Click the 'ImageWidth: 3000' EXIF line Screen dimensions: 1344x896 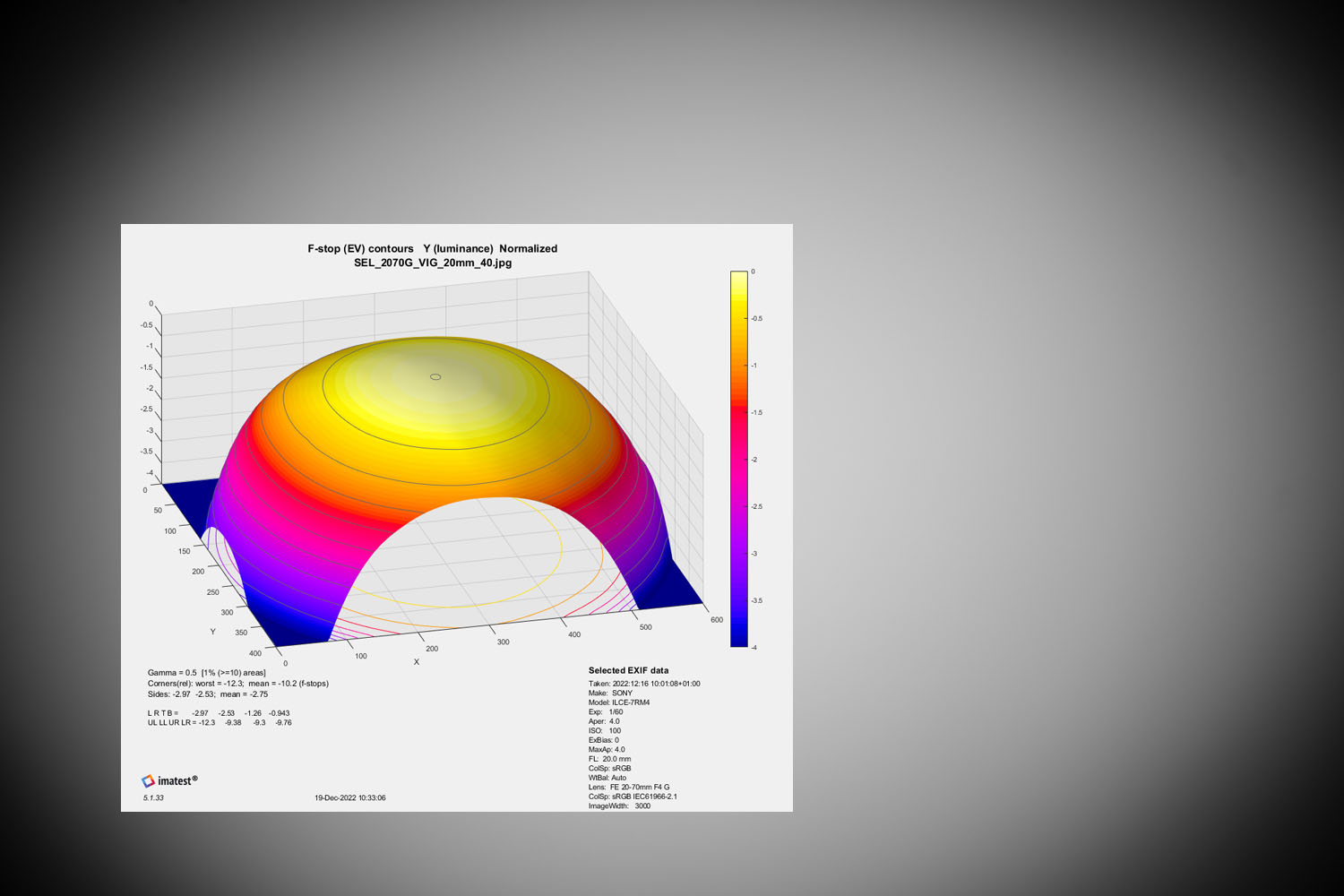pyautogui.click(x=619, y=806)
